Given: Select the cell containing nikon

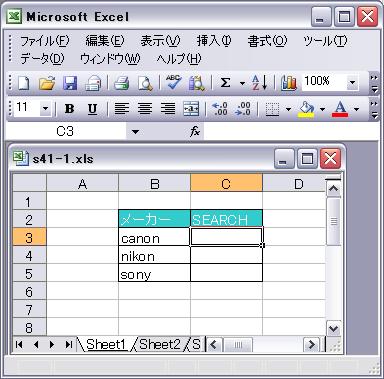Looking at the screenshot, I should coord(154,255).
